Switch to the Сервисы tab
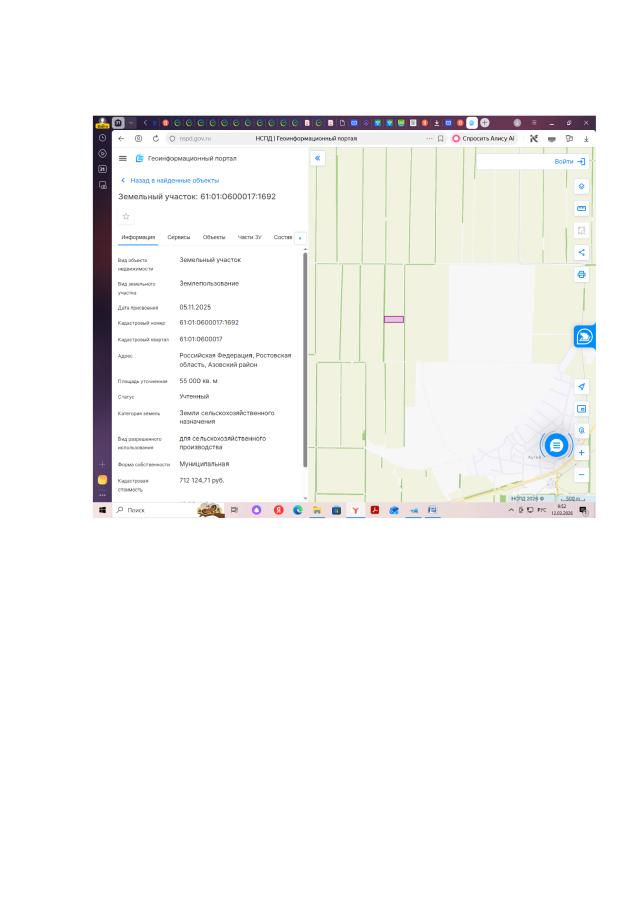The image size is (640, 905). coord(179,237)
